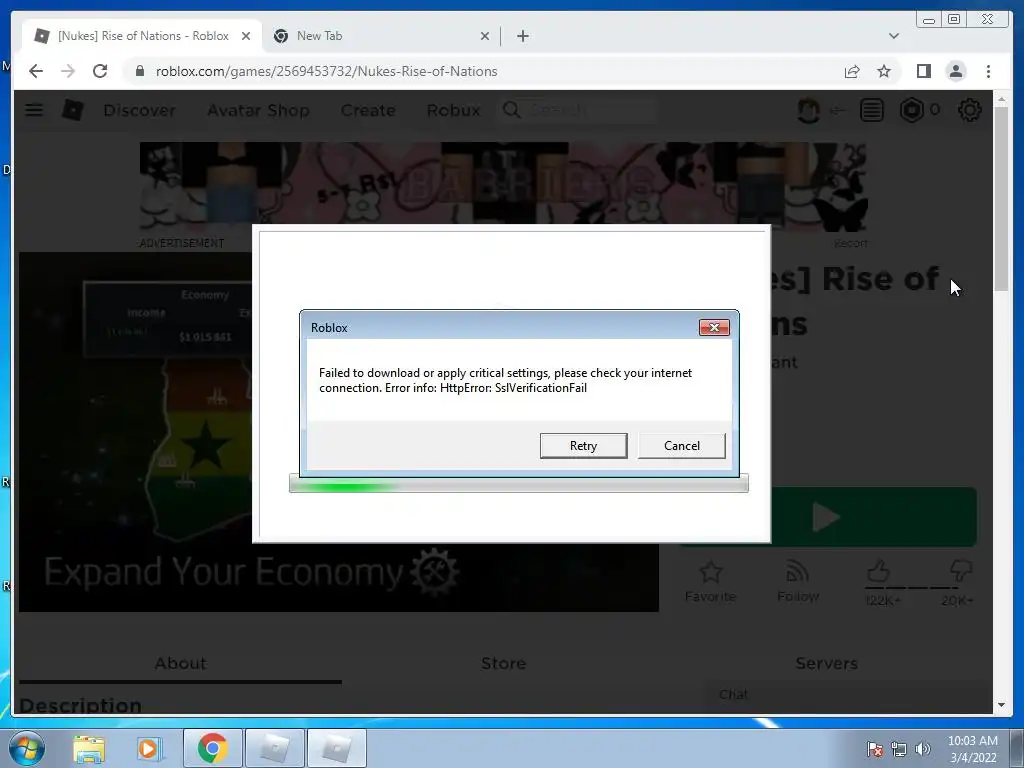Click the advertisement banner image
This screenshot has width=1024, height=768.
click(504, 187)
